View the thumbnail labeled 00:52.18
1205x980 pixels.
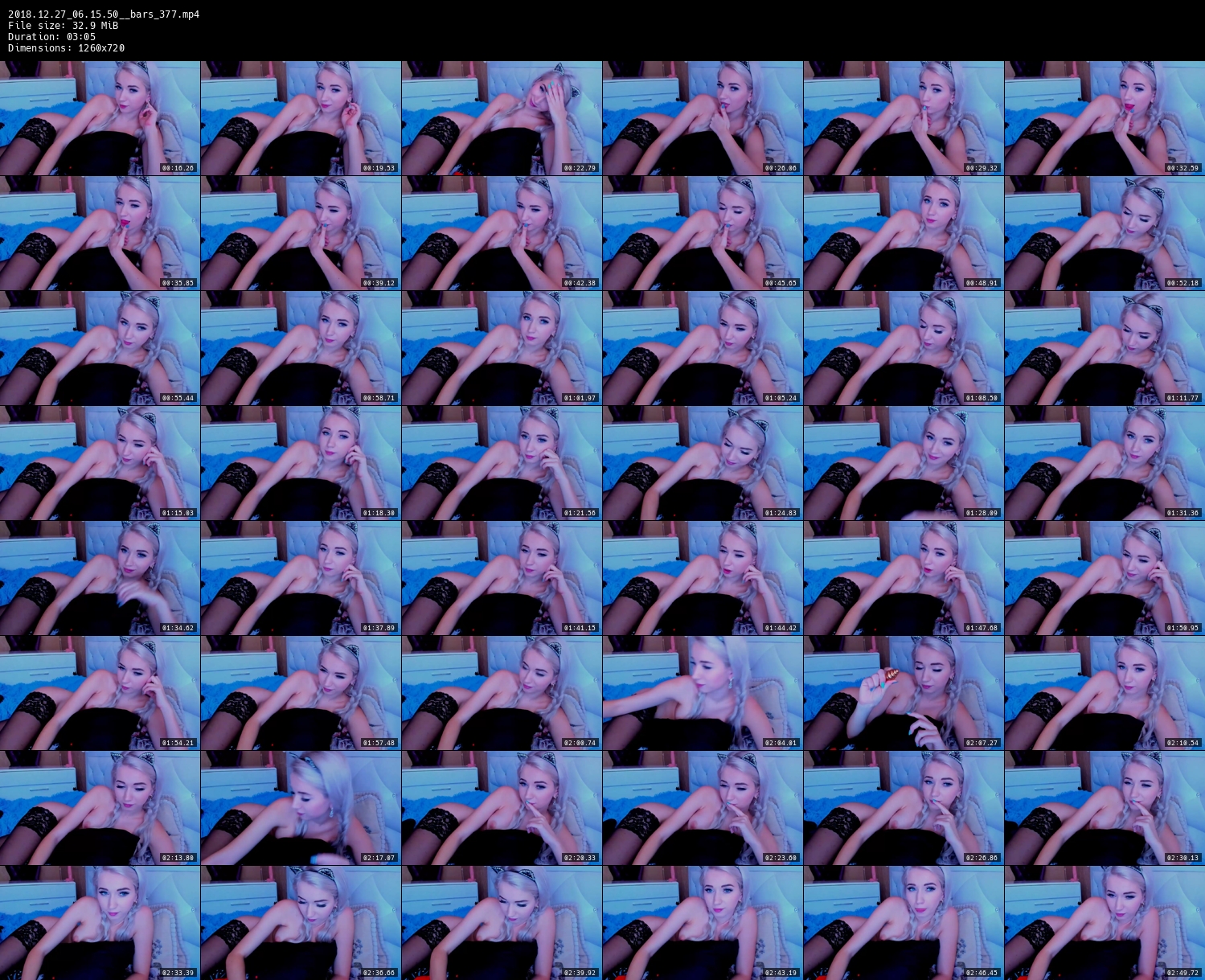[x=1105, y=233]
